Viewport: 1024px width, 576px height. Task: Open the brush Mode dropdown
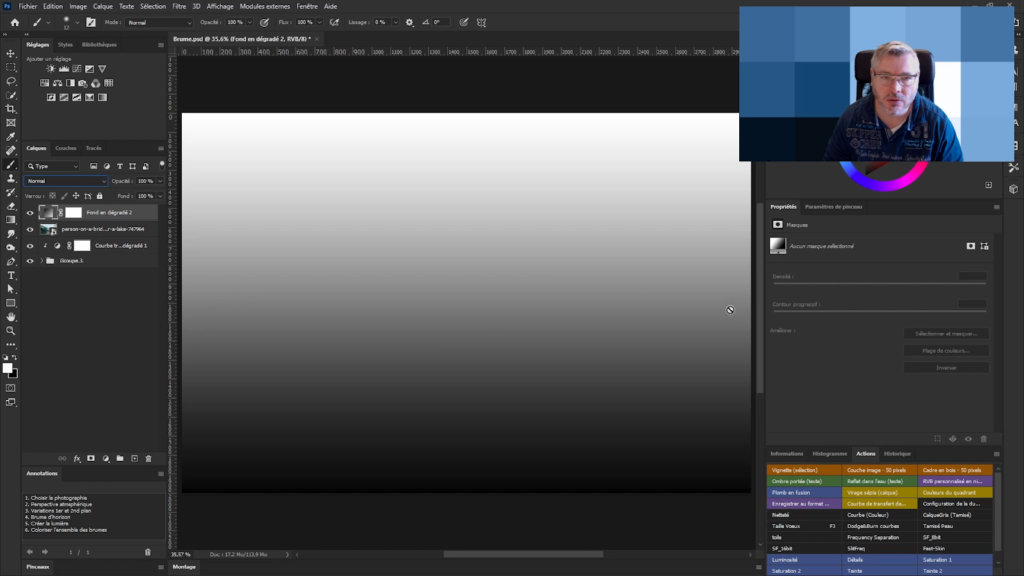[x=159, y=22]
